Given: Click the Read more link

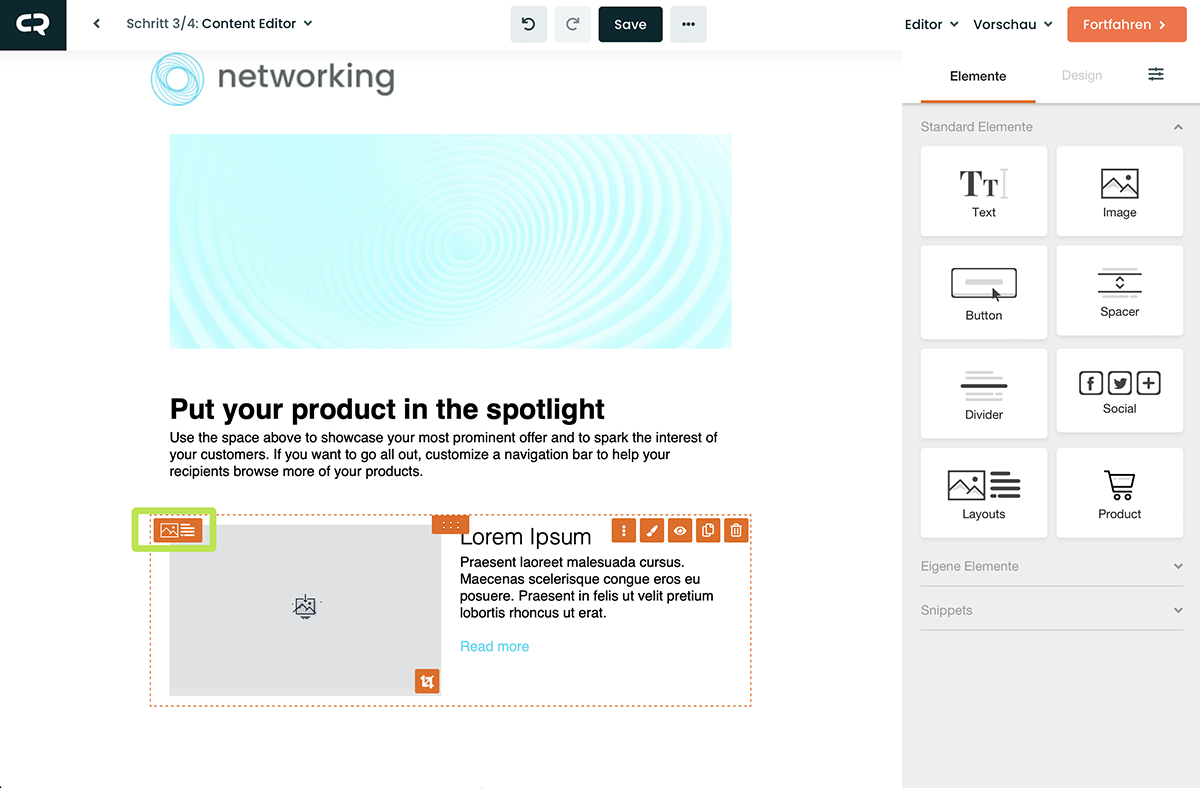Looking at the screenshot, I should coord(494,646).
